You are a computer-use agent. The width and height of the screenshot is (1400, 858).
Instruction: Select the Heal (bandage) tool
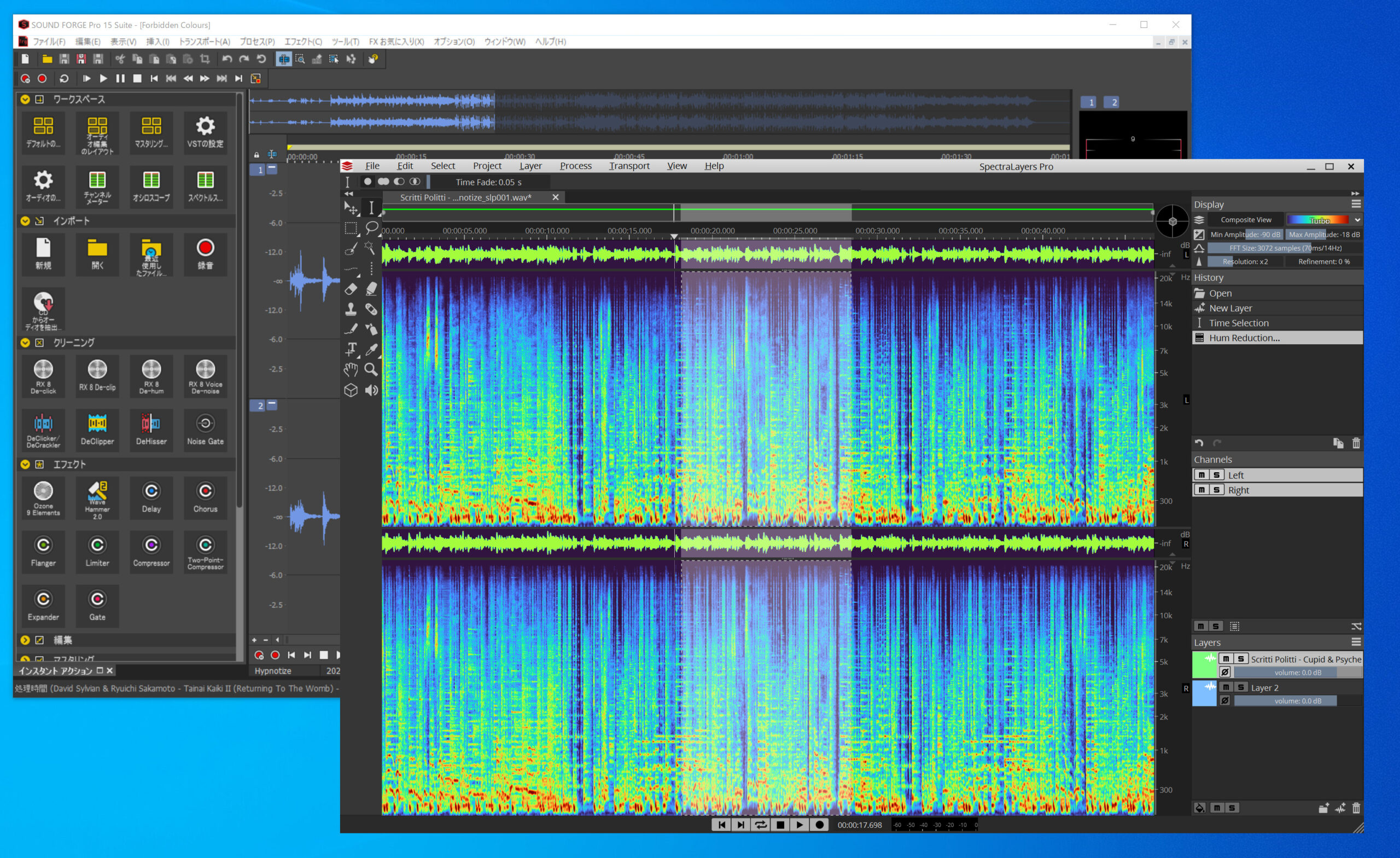coord(371,309)
